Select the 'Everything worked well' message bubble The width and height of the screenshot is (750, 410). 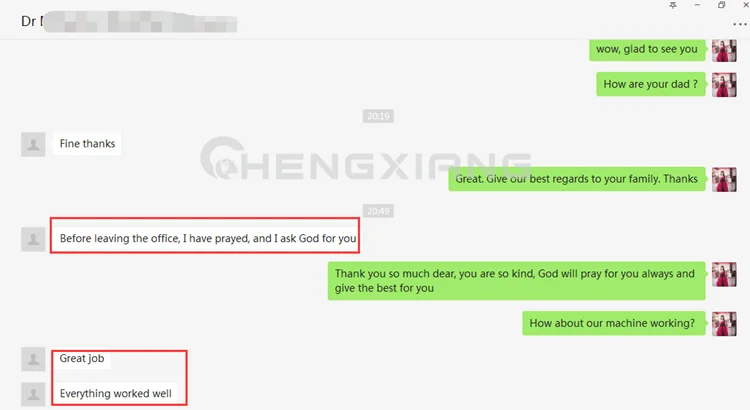115,393
